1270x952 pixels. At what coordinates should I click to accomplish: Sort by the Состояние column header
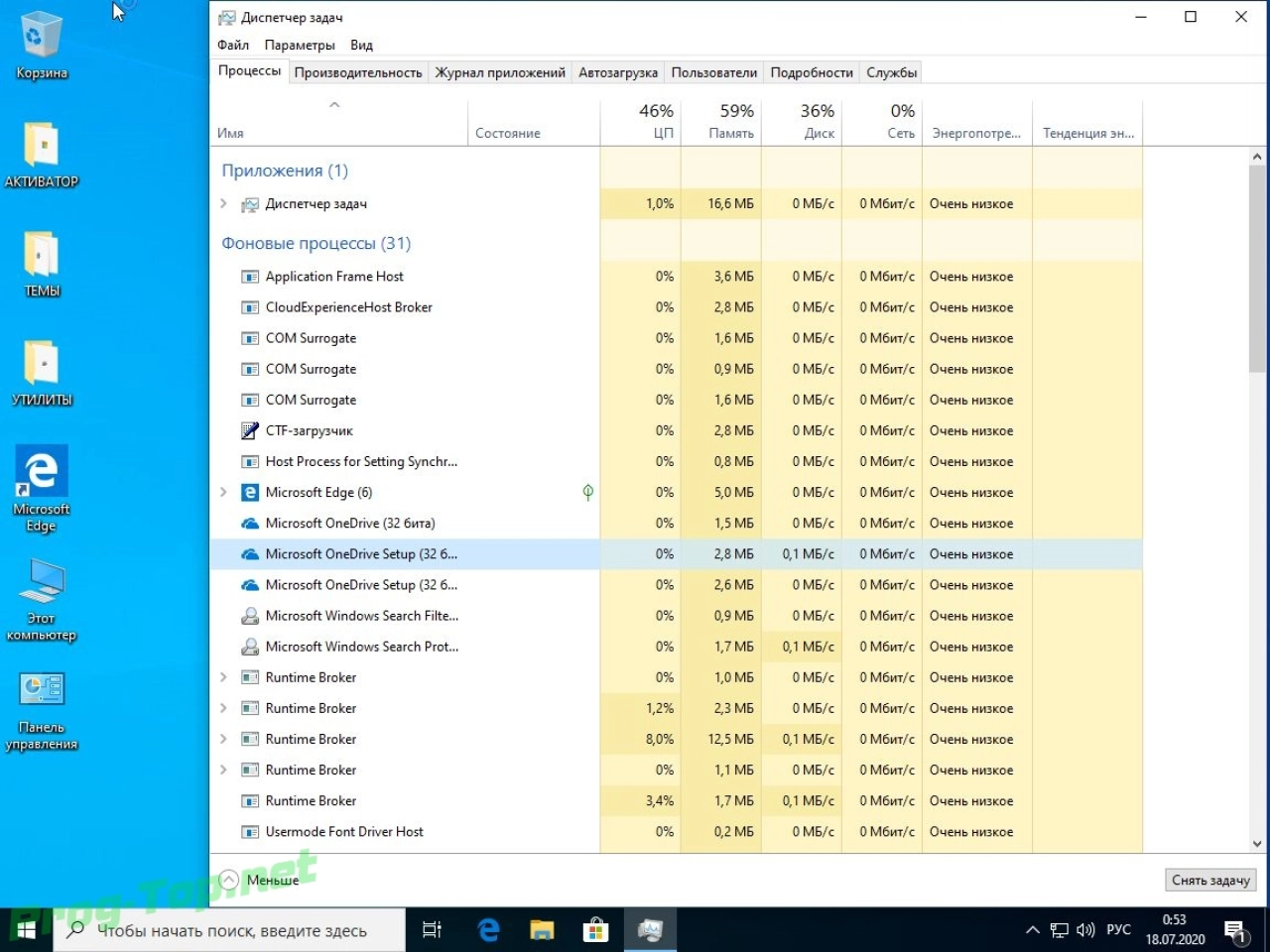click(534, 122)
